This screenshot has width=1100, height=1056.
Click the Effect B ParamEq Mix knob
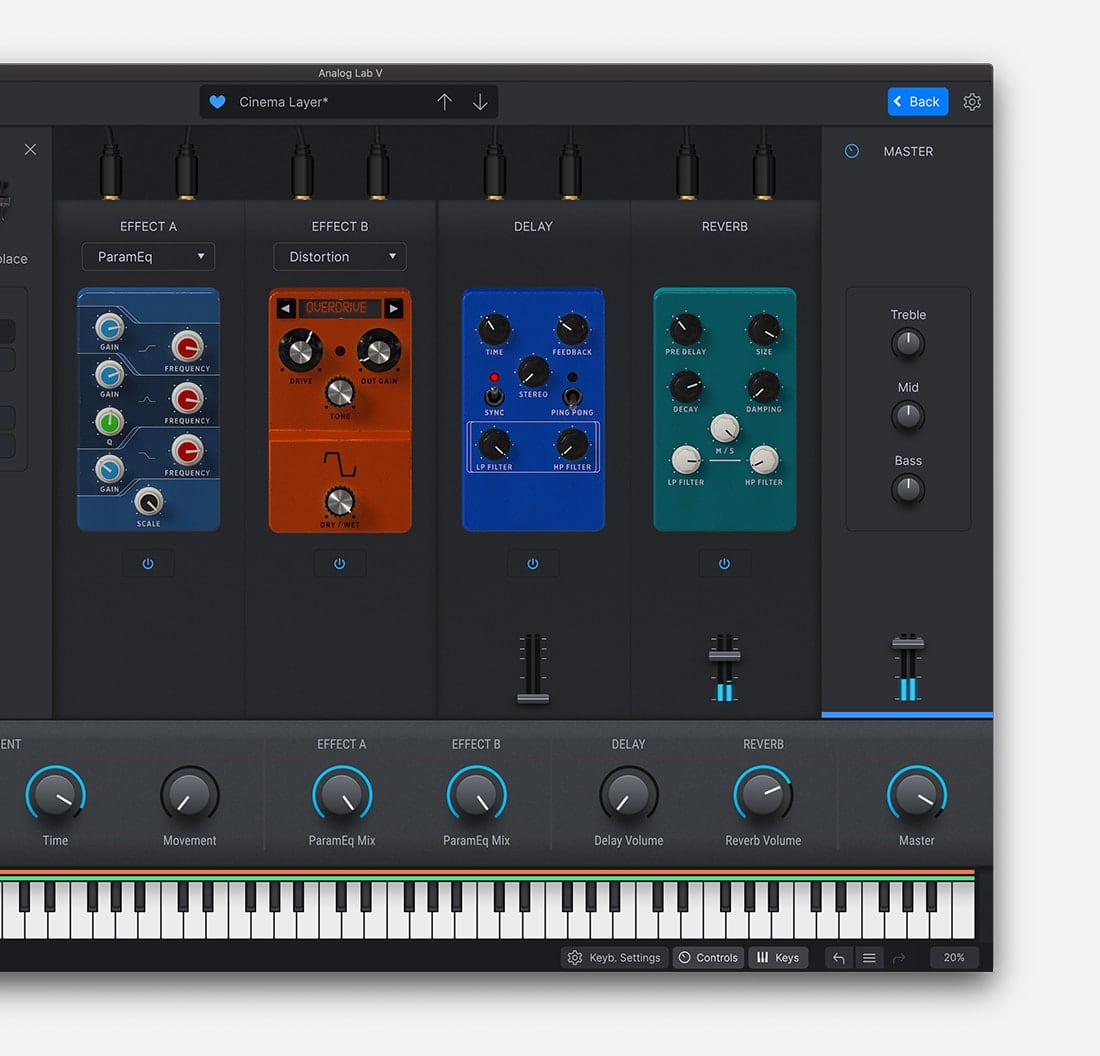click(x=476, y=795)
